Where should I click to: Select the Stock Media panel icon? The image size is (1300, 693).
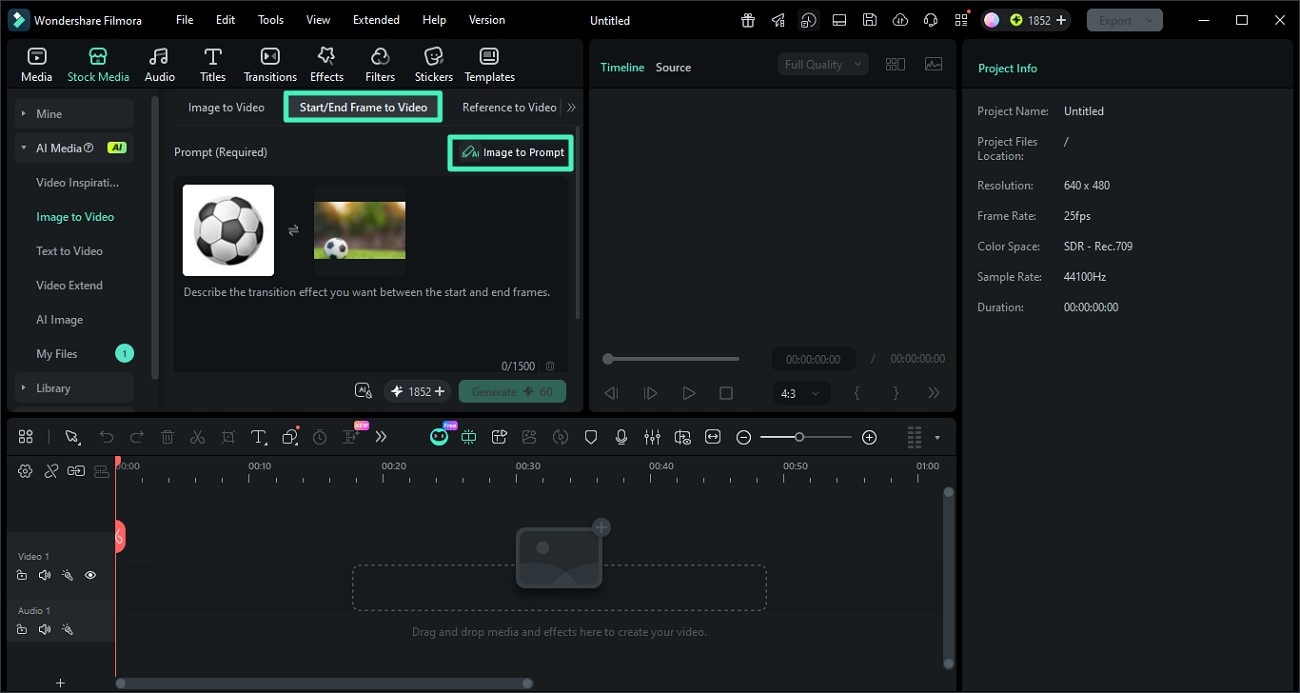[98, 63]
